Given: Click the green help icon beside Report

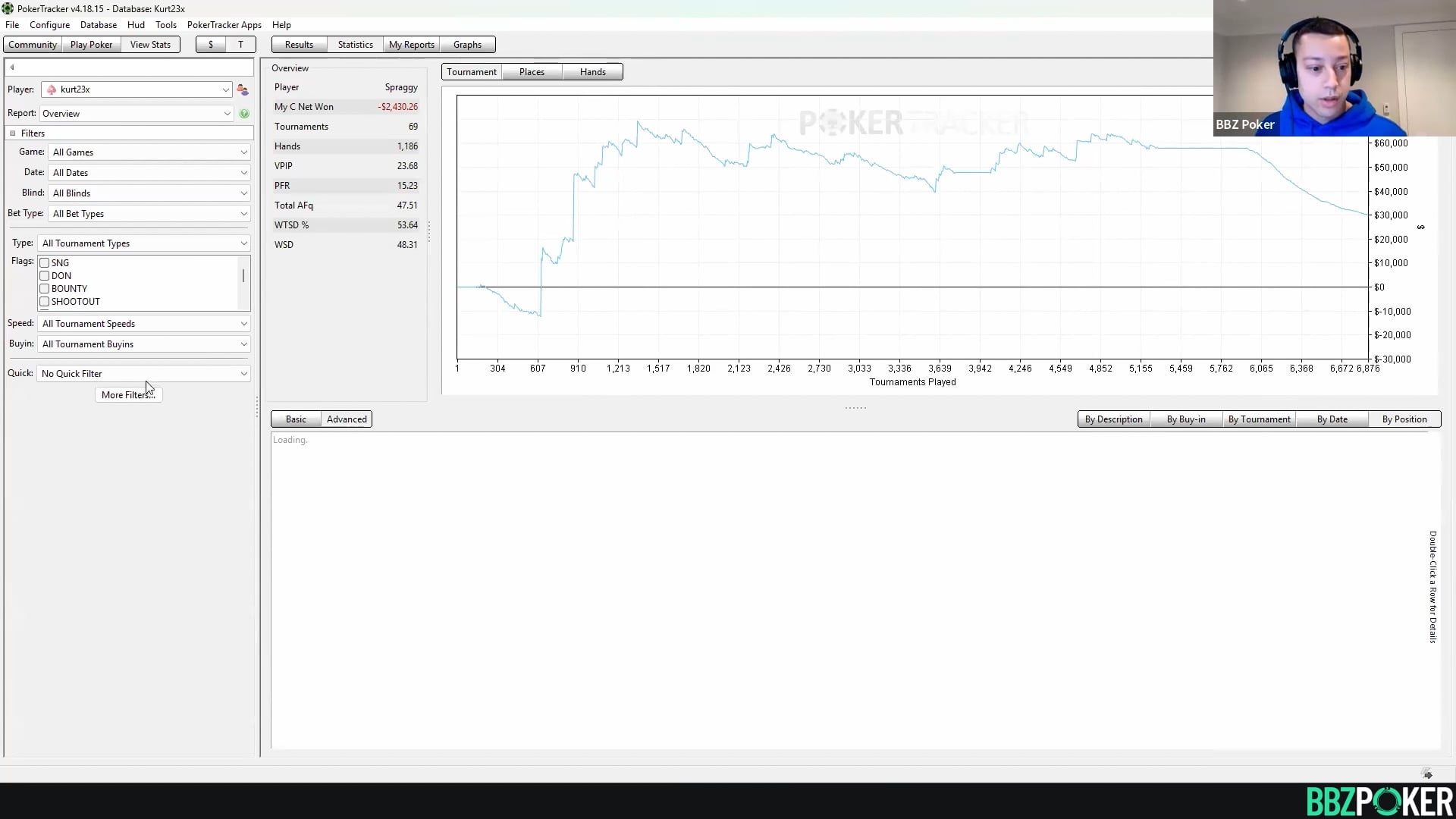Looking at the screenshot, I should pyautogui.click(x=244, y=114).
